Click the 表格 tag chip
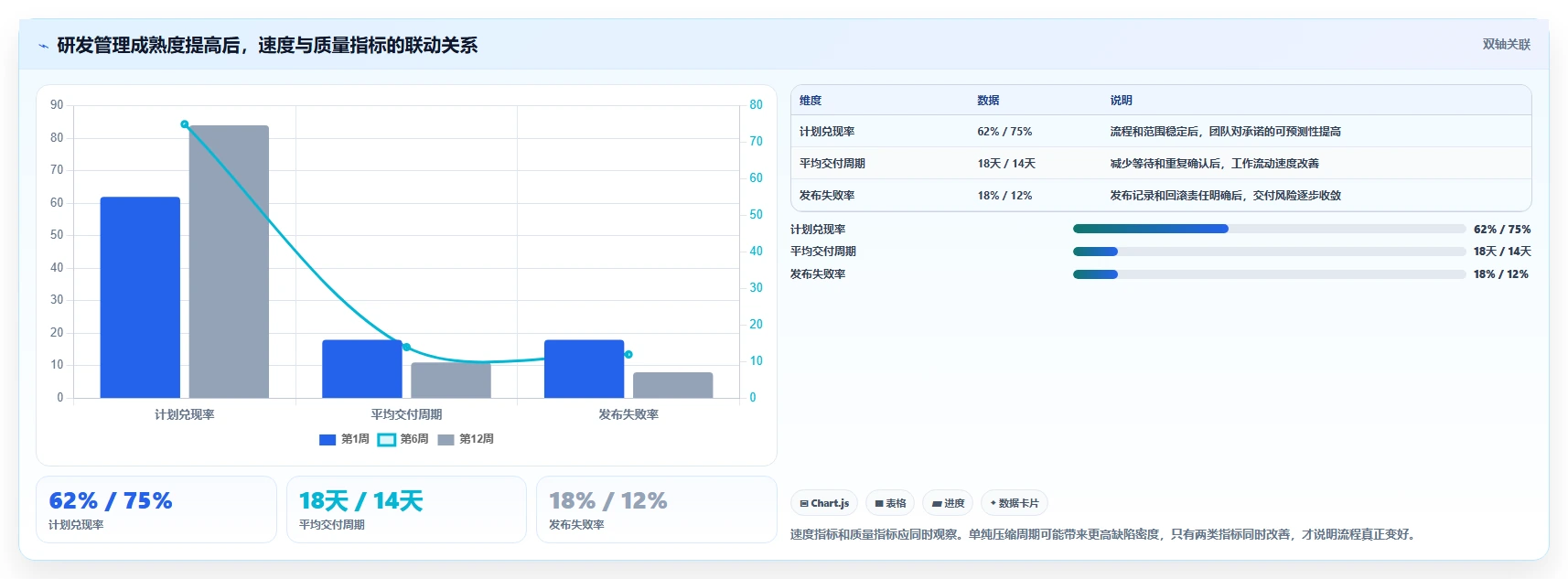This screenshot has width=1568, height=579. (890, 503)
